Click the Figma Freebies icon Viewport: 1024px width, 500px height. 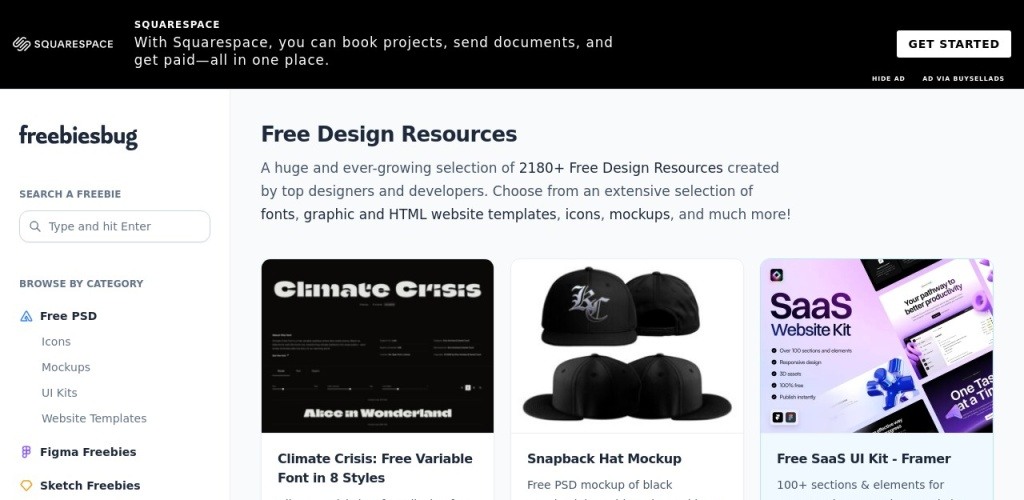coord(26,452)
